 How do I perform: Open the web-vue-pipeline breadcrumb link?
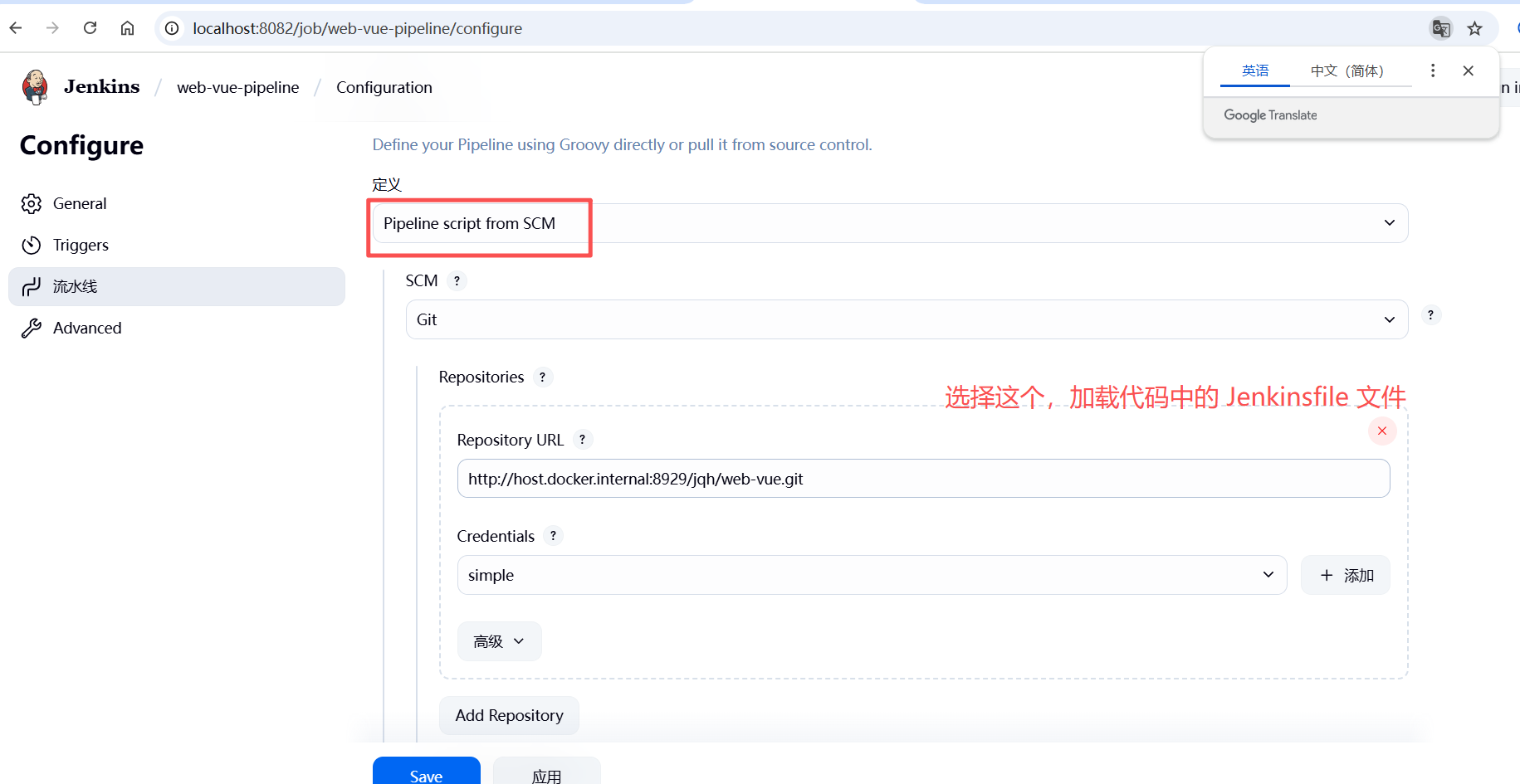coord(238,87)
